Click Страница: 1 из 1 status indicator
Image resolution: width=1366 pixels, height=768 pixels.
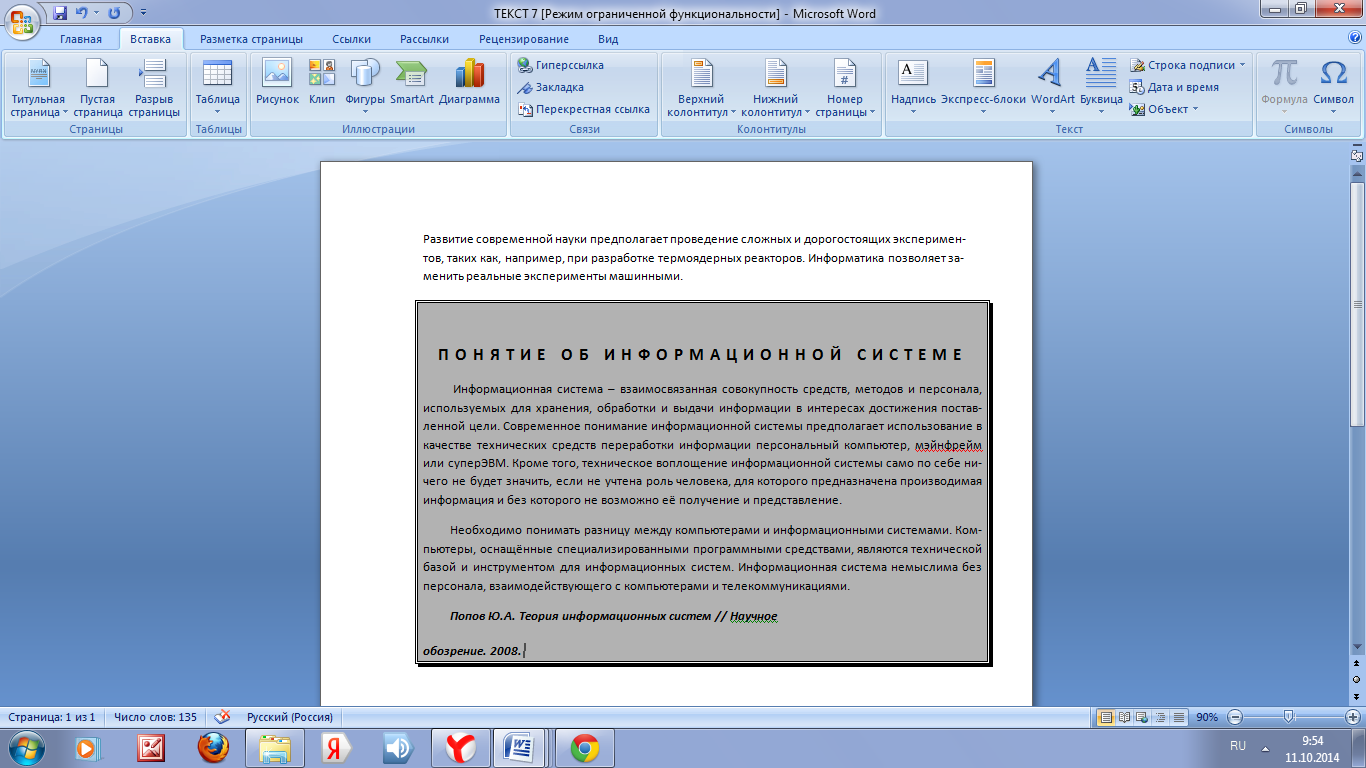(x=52, y=717)
